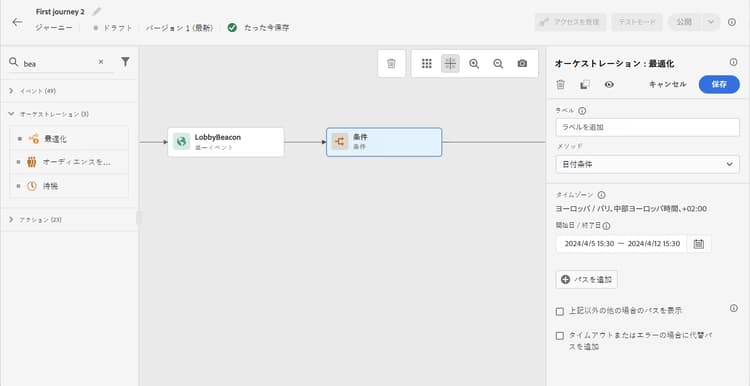Select the 最適化 activity icon

click(x=33, y=139)
